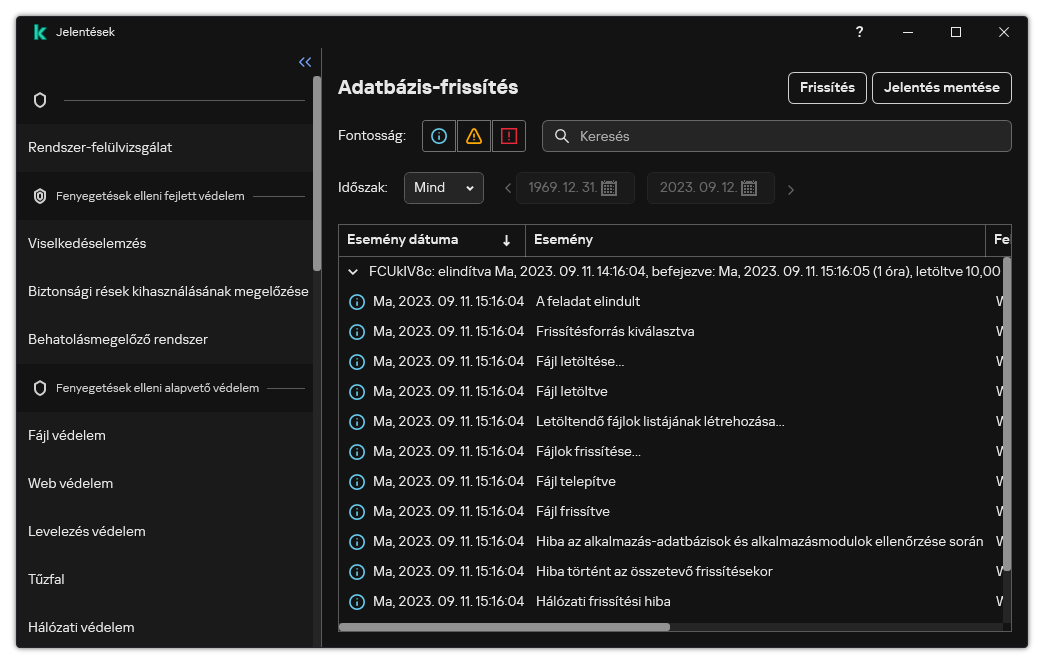
Task: Click the horizontal scrollbar under event table
Action: pos(505,627)
